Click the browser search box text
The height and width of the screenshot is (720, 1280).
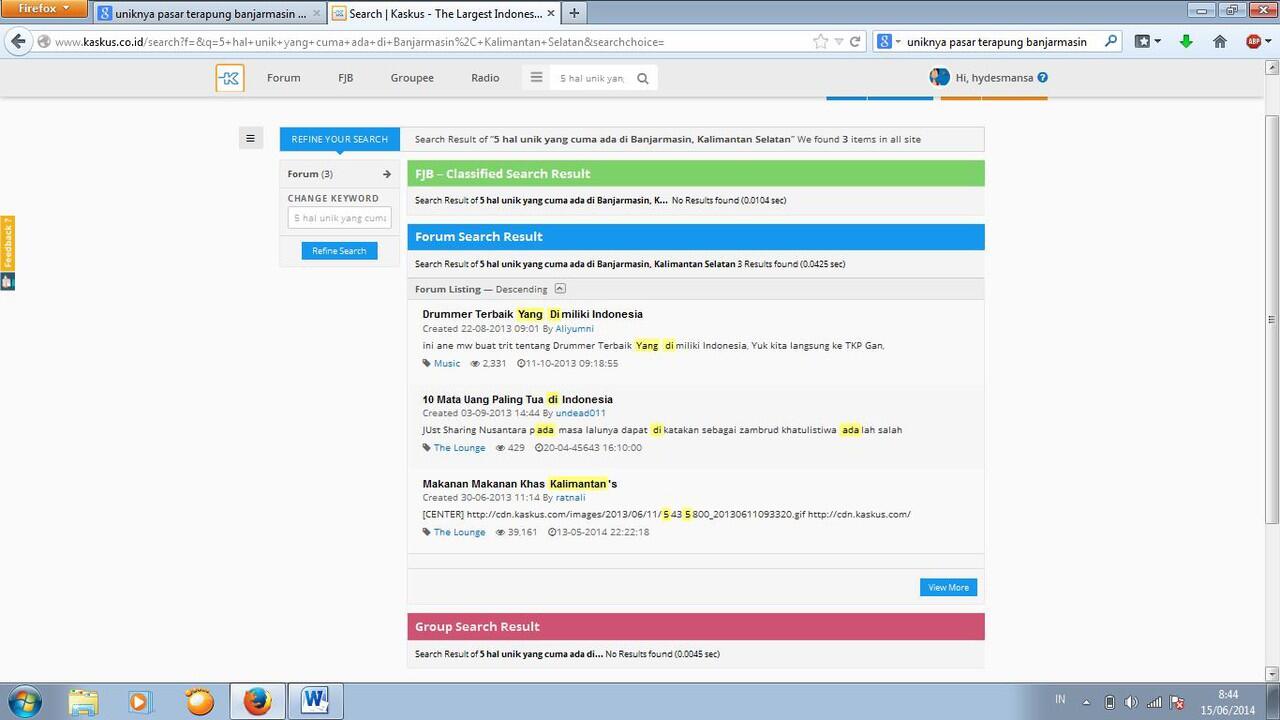996,42
